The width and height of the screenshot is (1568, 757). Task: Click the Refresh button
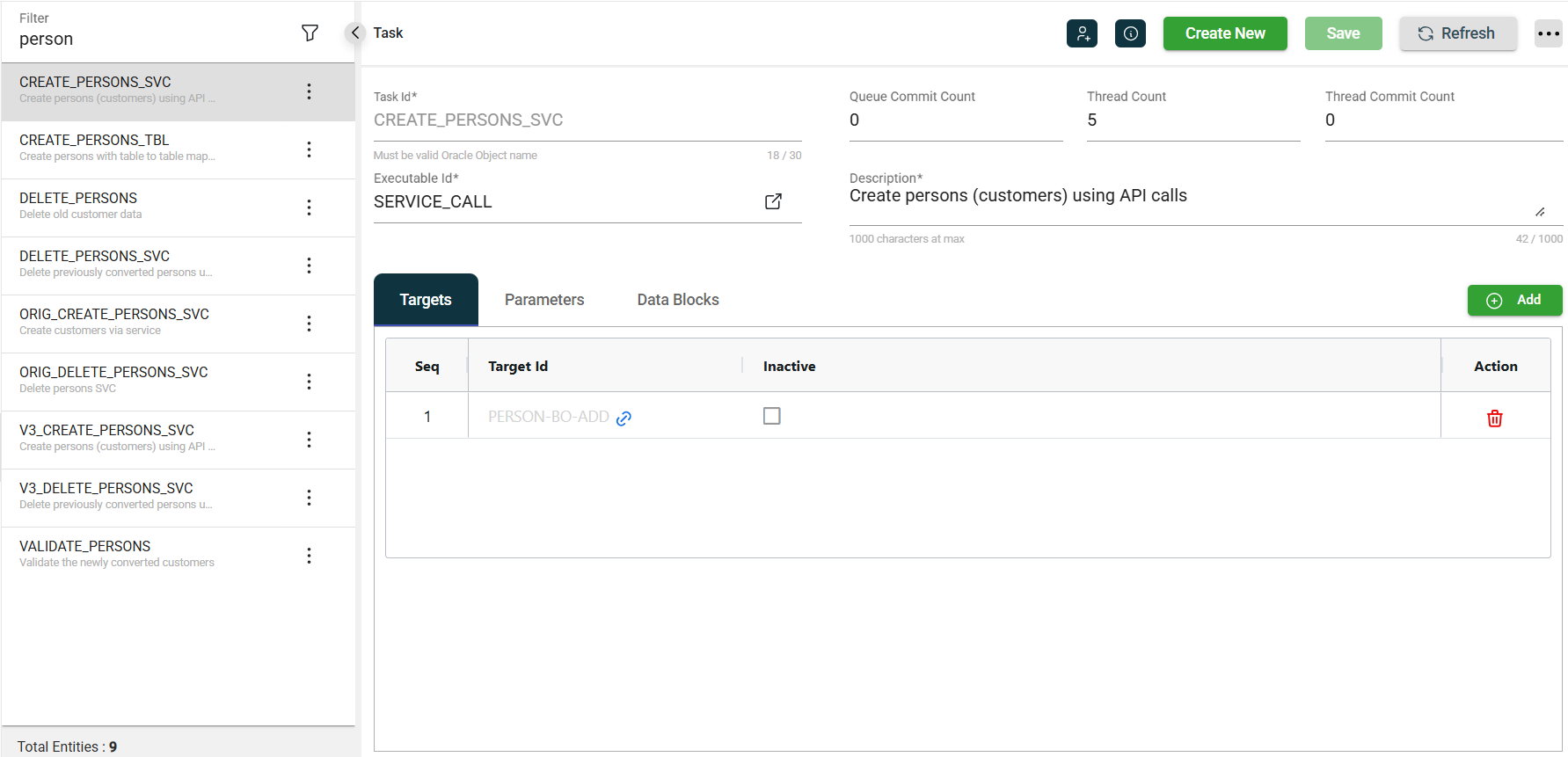point(1457,33)
